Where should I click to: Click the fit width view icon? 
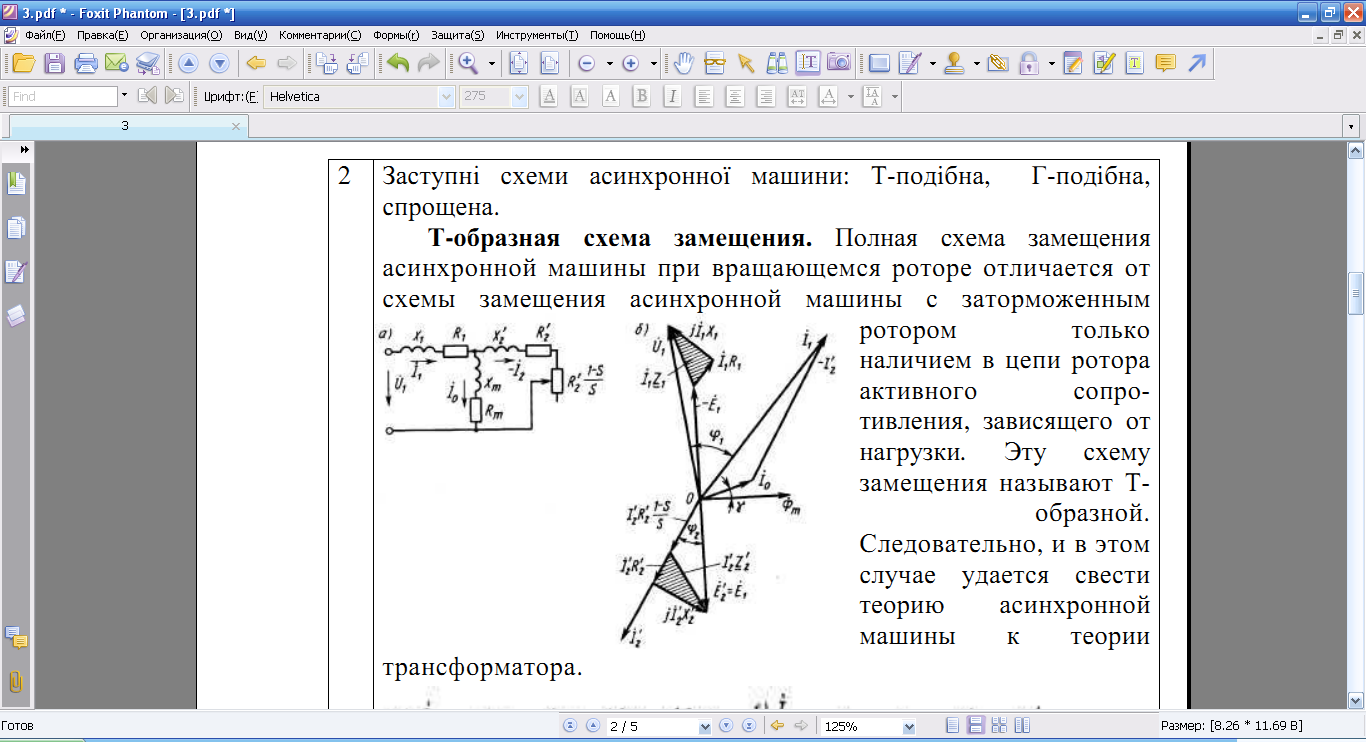pyautogui.click(x=549, y=63)
